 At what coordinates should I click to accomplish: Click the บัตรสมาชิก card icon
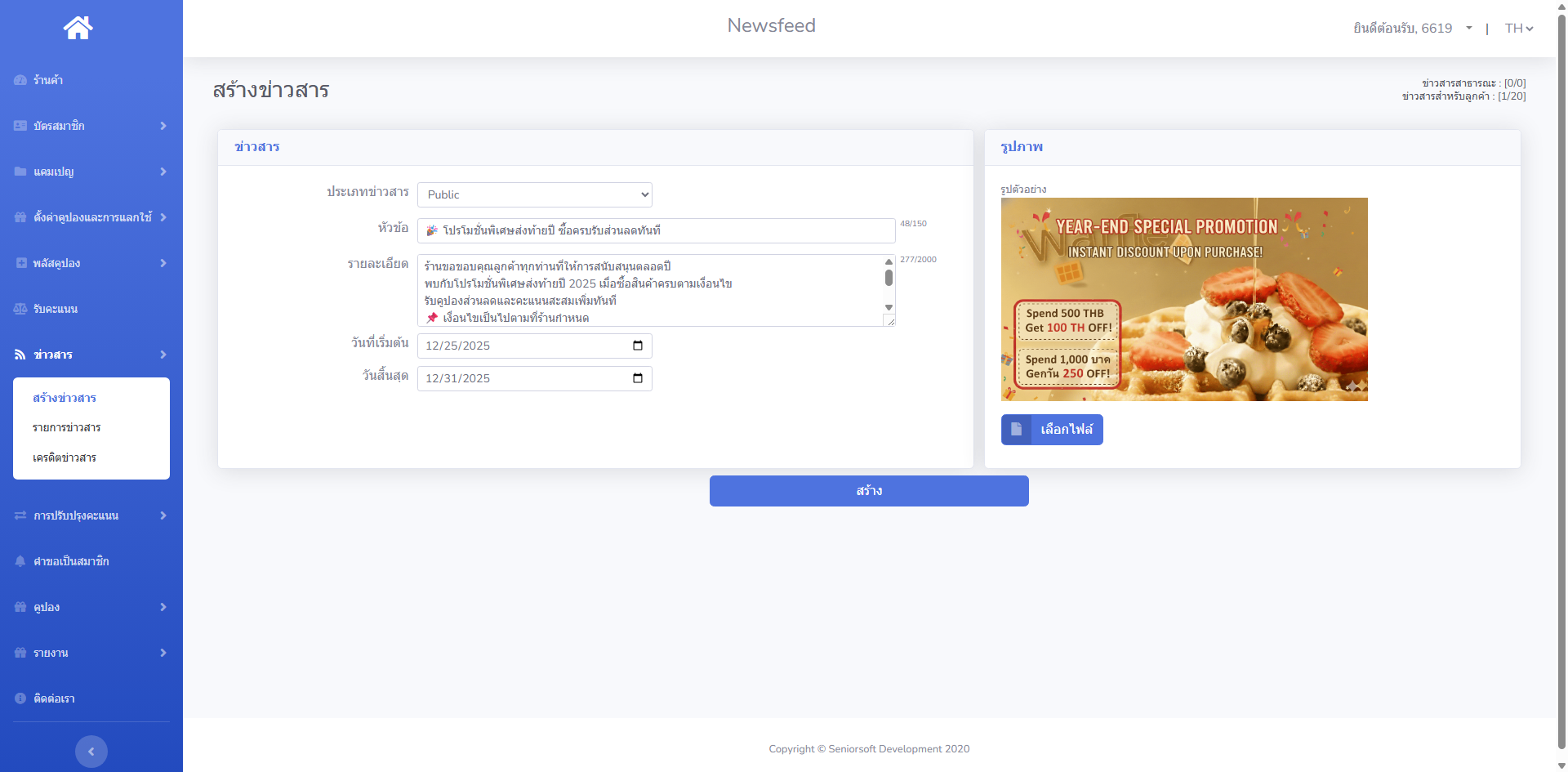pos(20,126)
